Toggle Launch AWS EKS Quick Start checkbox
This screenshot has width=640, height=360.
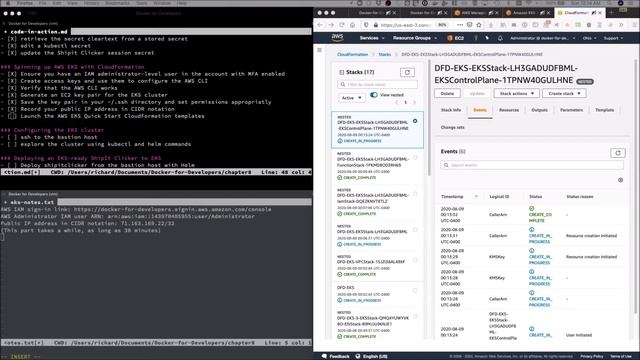12,116
